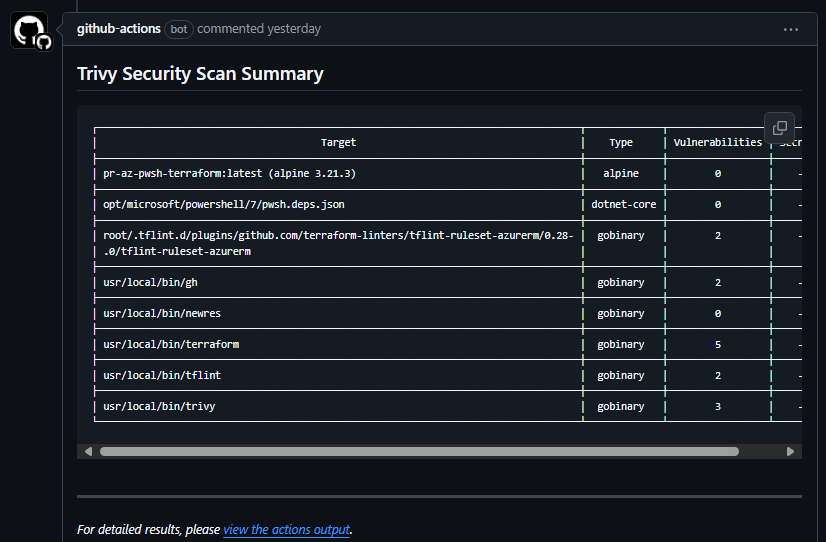Click the 'usr/local/bin/tflint' target
The width and height of the screenshot is (826, 542).
162,376
